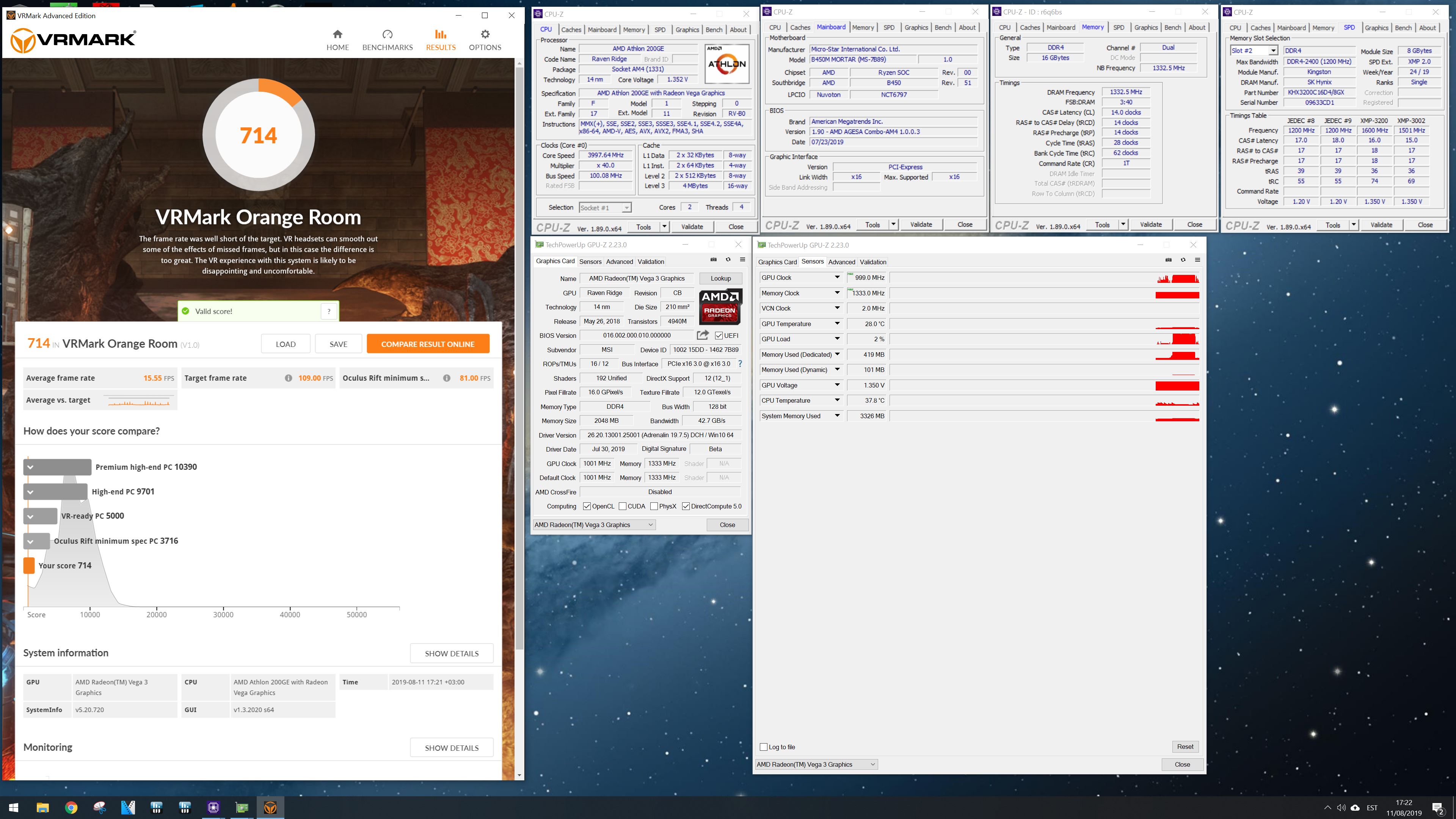Switch to Bench tab in first CPU-Z window
The width and height of the screenshot is (1456, 819).
click(714, 30)
